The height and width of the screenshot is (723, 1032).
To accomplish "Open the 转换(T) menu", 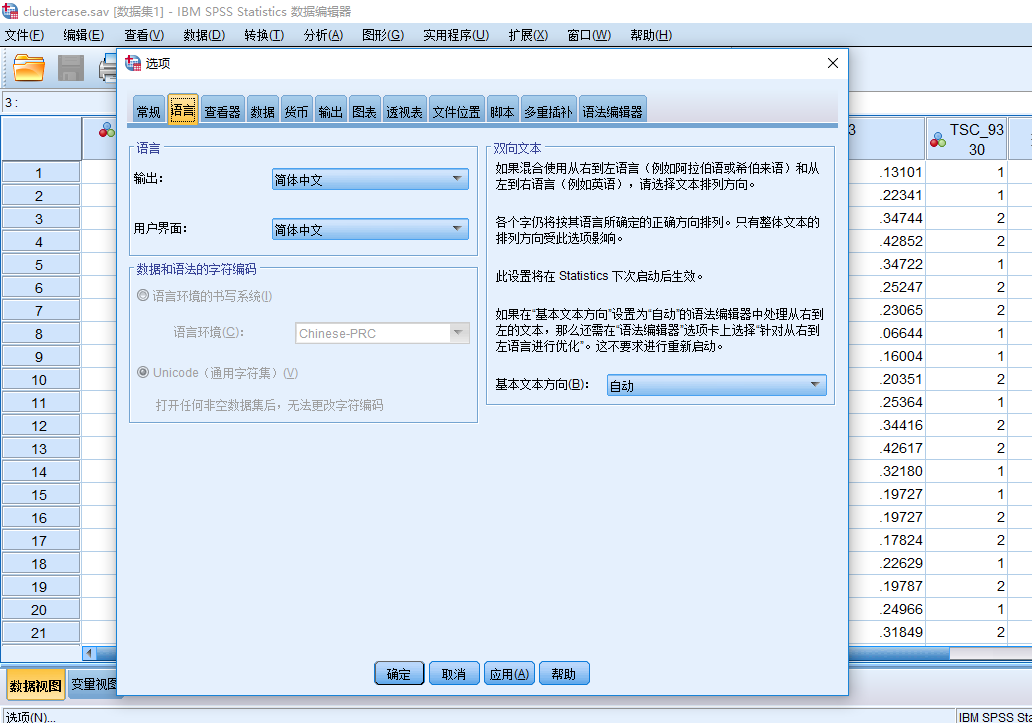I will click(x=264, y=35).
